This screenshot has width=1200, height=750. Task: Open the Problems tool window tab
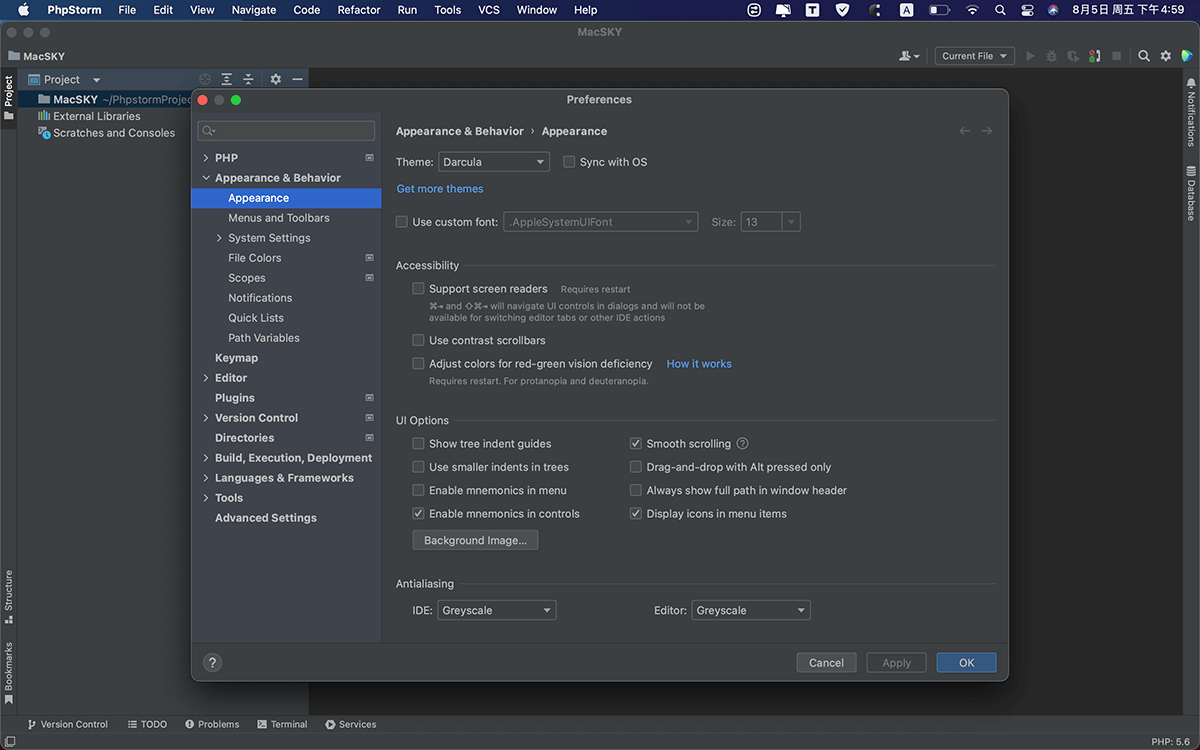[212, 724]
